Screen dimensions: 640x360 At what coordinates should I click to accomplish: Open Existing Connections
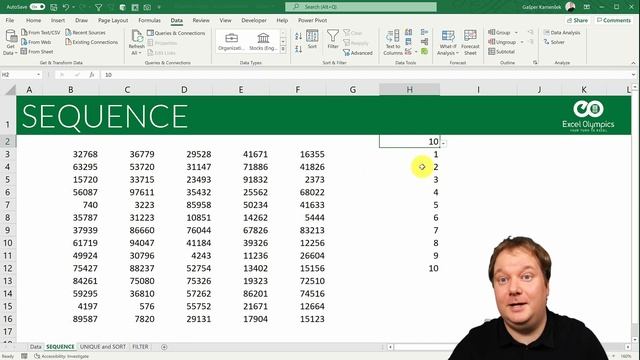click(x=91, y=42)
